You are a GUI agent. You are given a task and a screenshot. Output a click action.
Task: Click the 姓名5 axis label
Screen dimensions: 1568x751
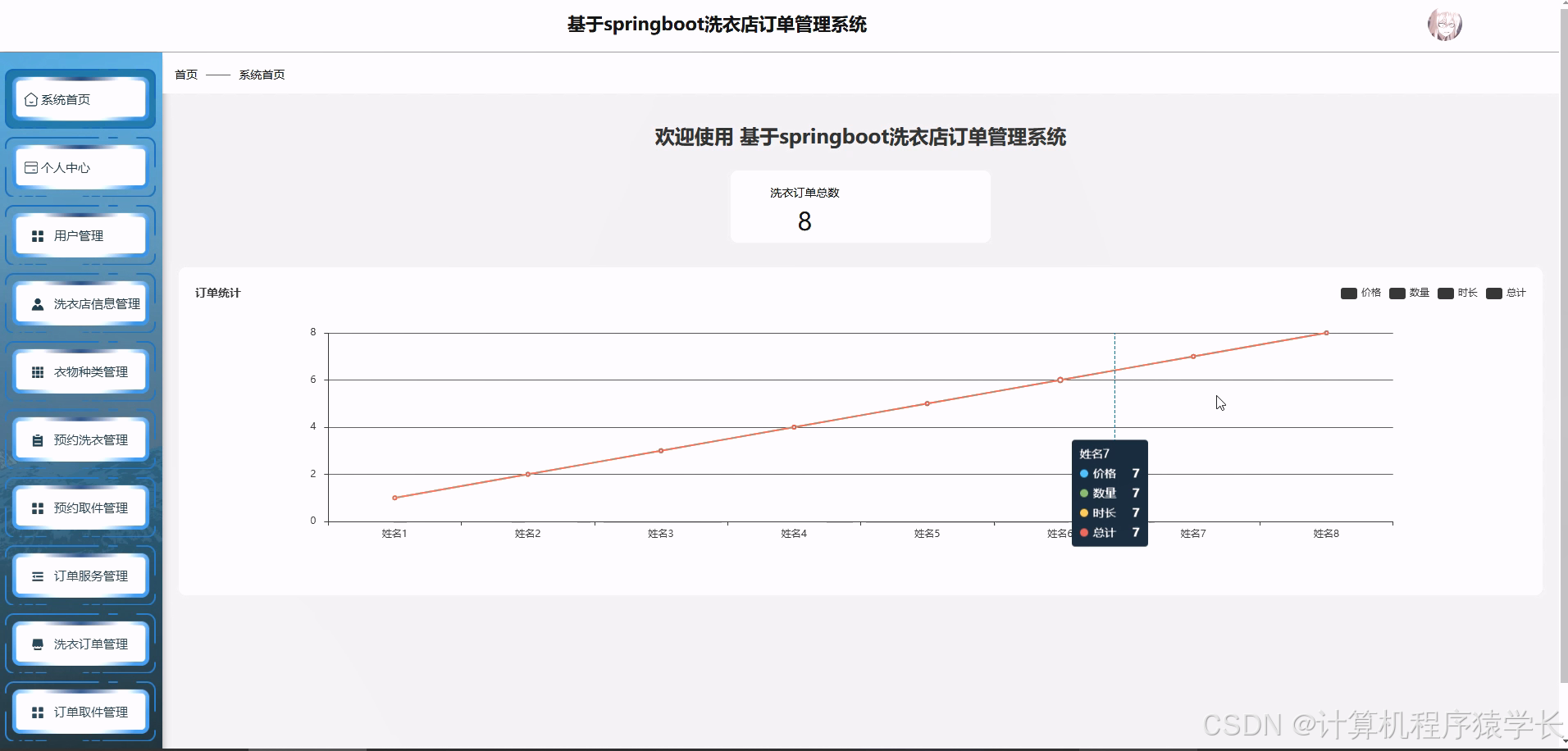pyautogui.click(x=927, y=534)
